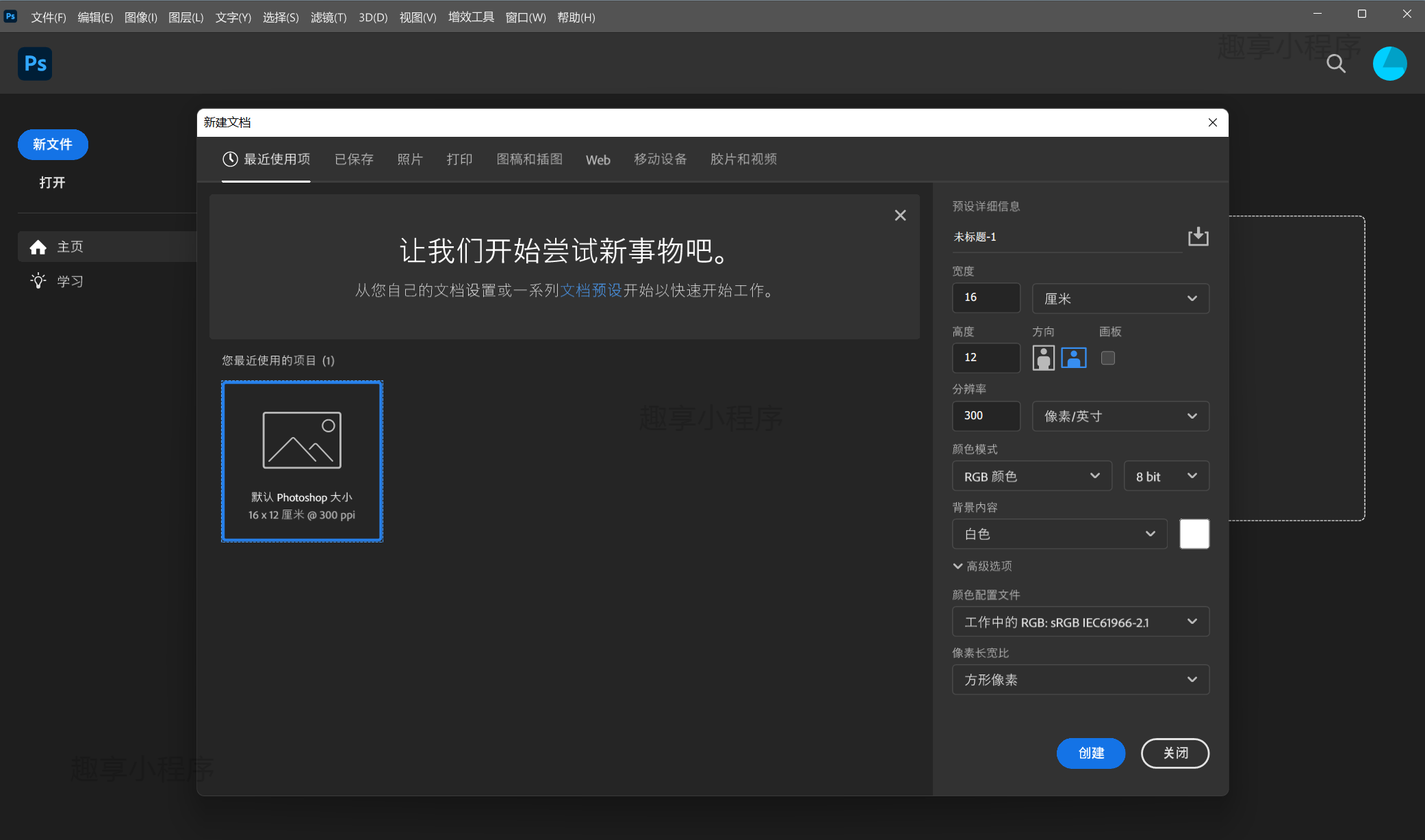
Task: Click the lightbulb icon beside 学习
Action: (38, 281)
